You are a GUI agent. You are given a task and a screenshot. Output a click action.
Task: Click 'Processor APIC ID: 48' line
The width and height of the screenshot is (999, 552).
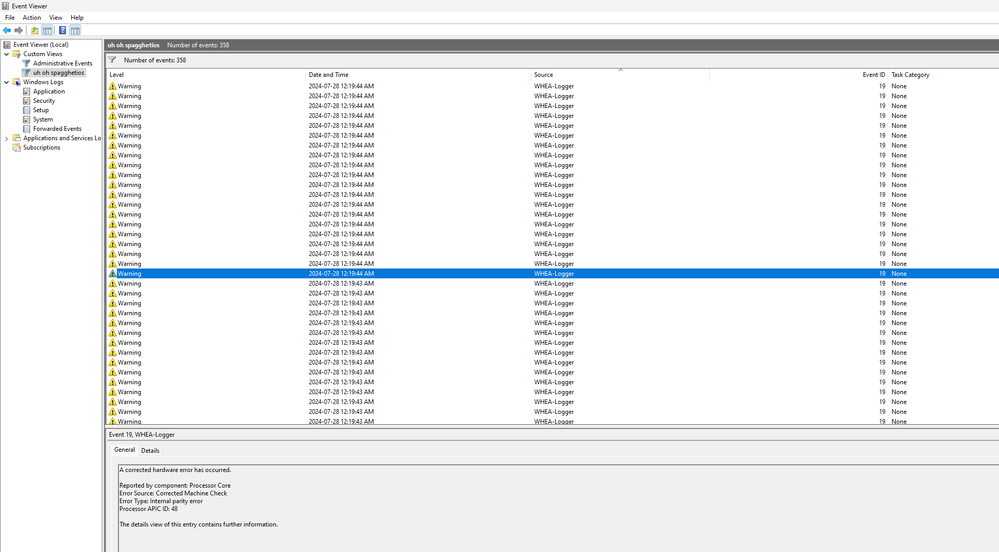pyautogui.click(x=148, y=509)
